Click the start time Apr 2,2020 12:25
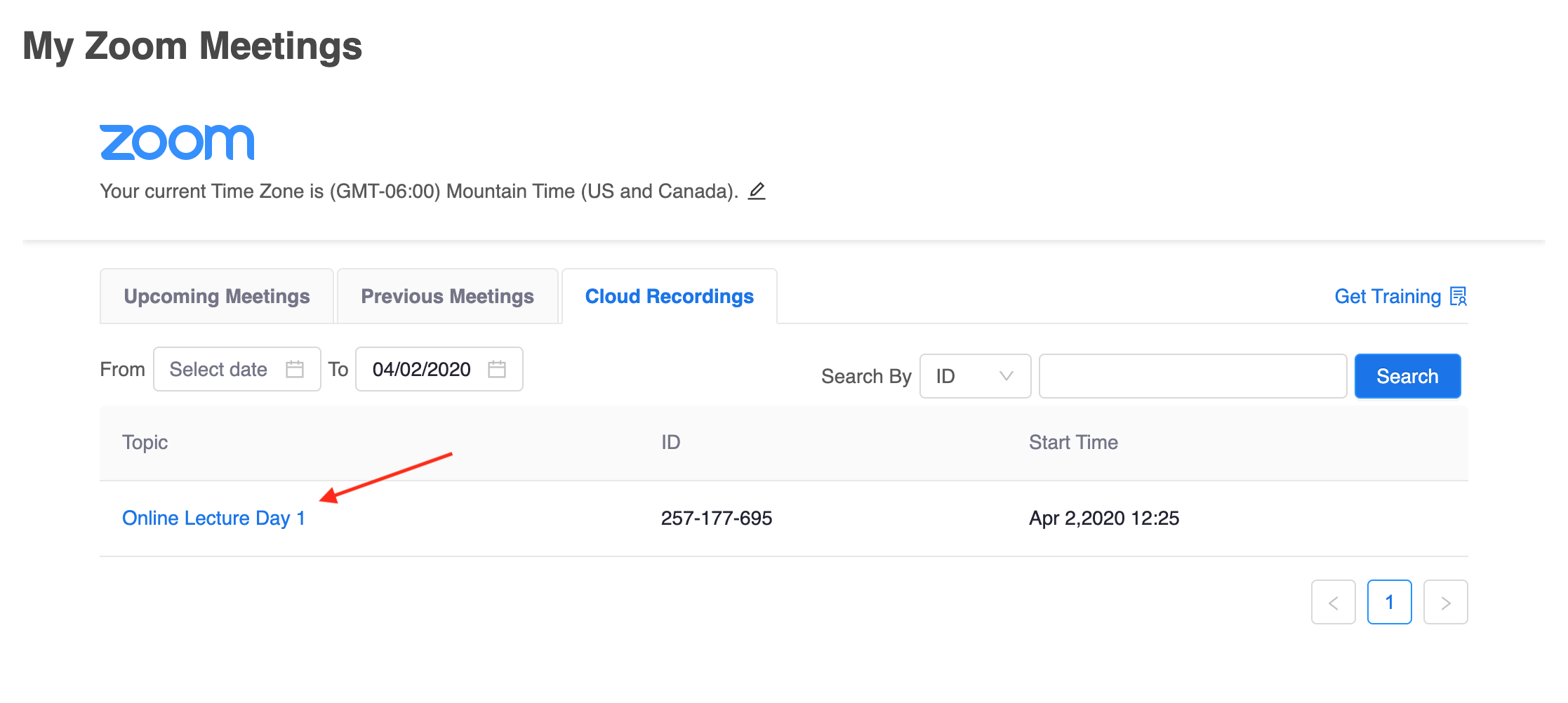The image size is (1568, 703). pyautogui.click(x=1104, y=518)
